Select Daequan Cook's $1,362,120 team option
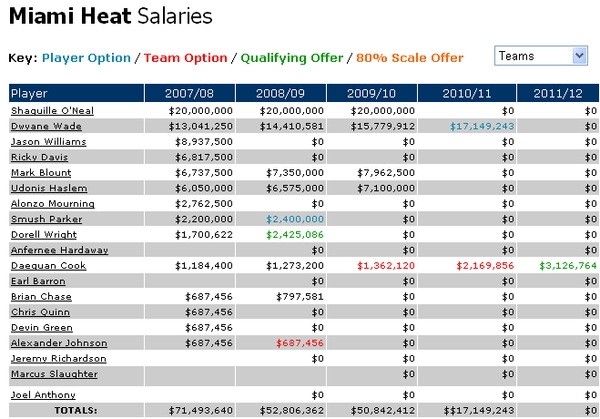Image resolution: width=600 pixels, height=419 pixels. [386, 266]
